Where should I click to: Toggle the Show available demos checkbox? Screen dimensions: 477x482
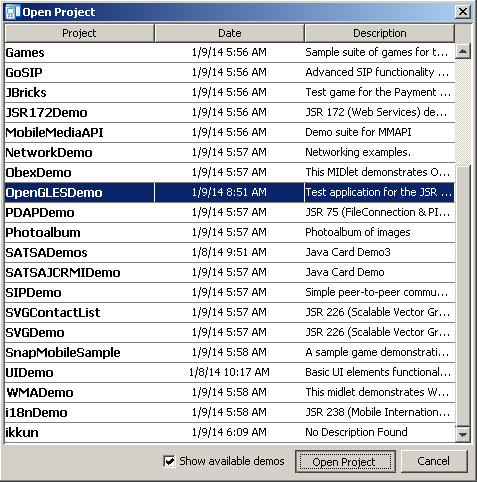169,461
